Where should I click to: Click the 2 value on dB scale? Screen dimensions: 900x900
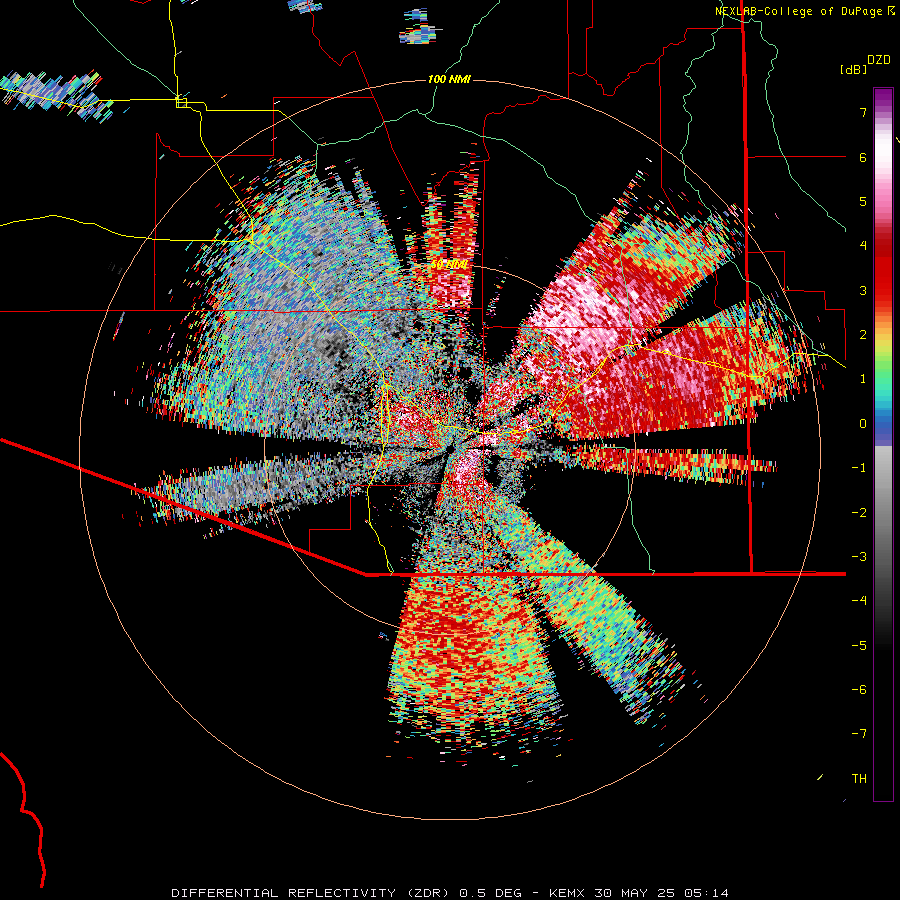coord(863,335)
